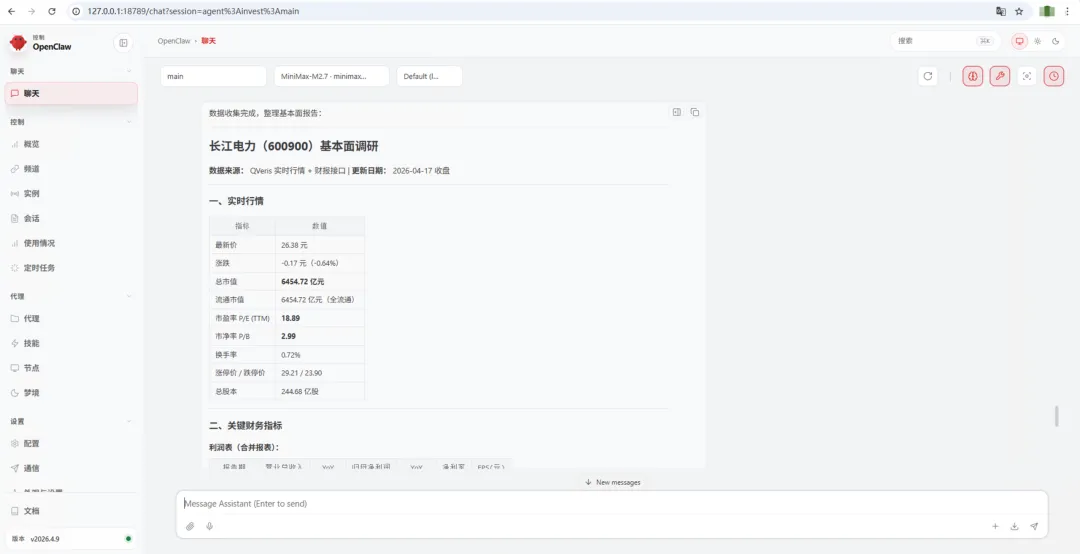Open 定时任务 scheduled tasks
Image resolution: width=1080 pixels, height=554 pixels.
pos(71,268)
